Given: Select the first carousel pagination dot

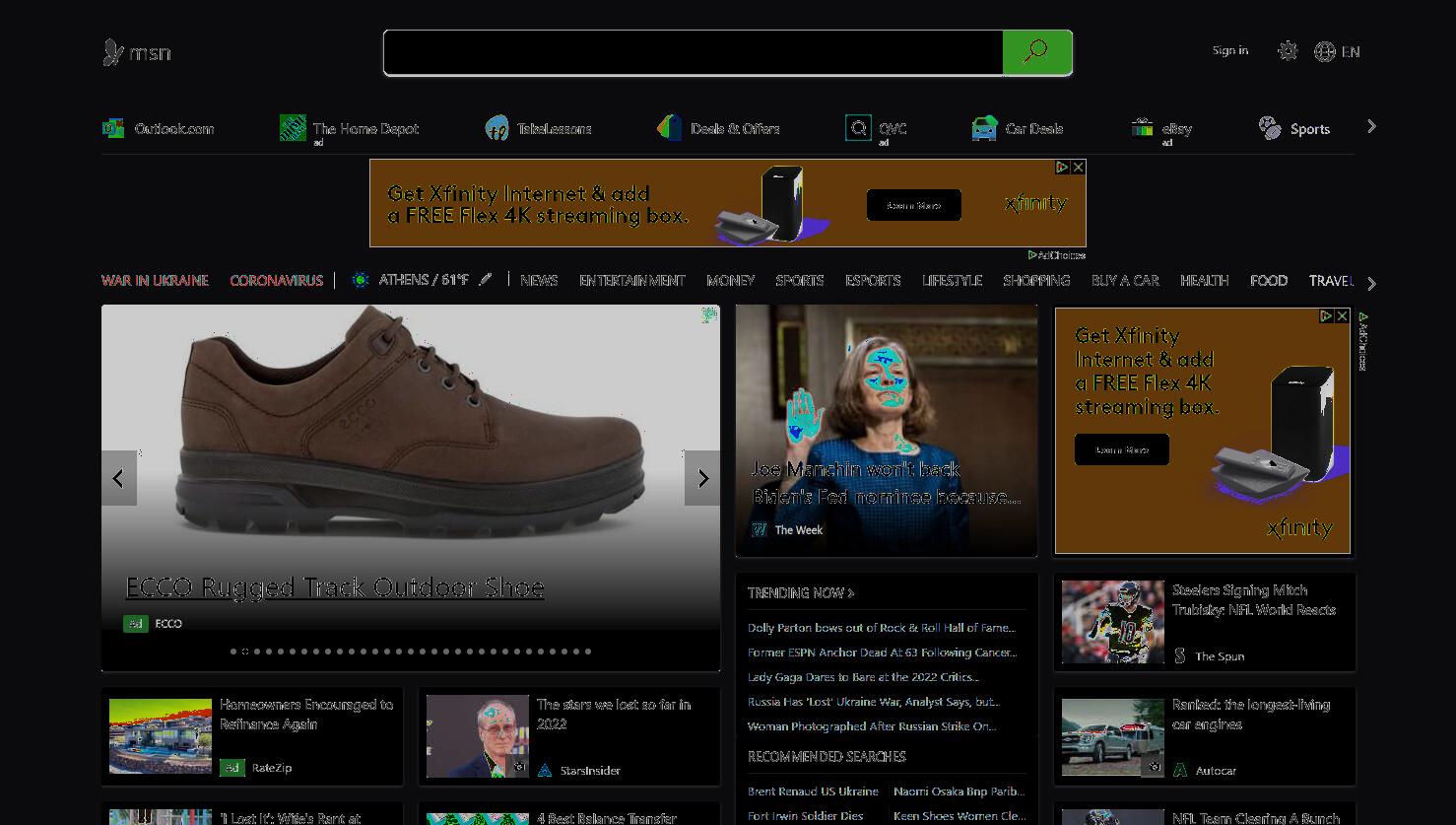Looking at the screenshot, I should (x=233, y=652).
